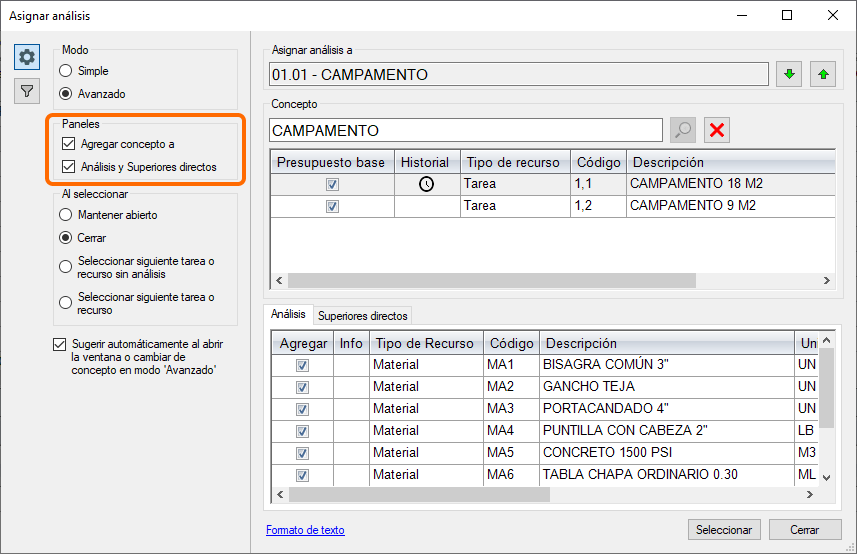
Task: Close the Asignar análisis window
Action: point(833,15)
